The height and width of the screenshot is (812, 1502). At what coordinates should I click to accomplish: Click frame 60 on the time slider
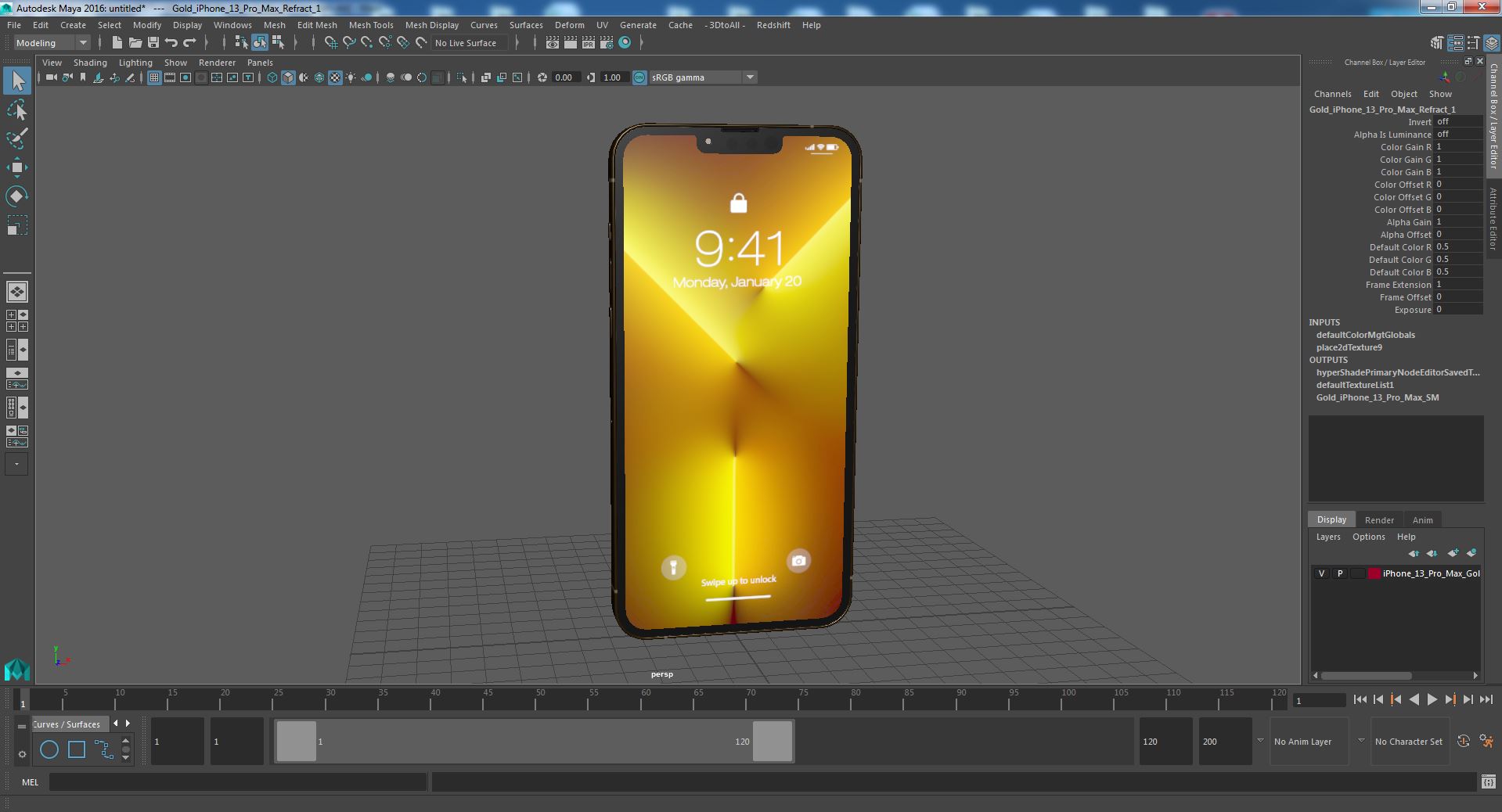click(x=646, y=699)
